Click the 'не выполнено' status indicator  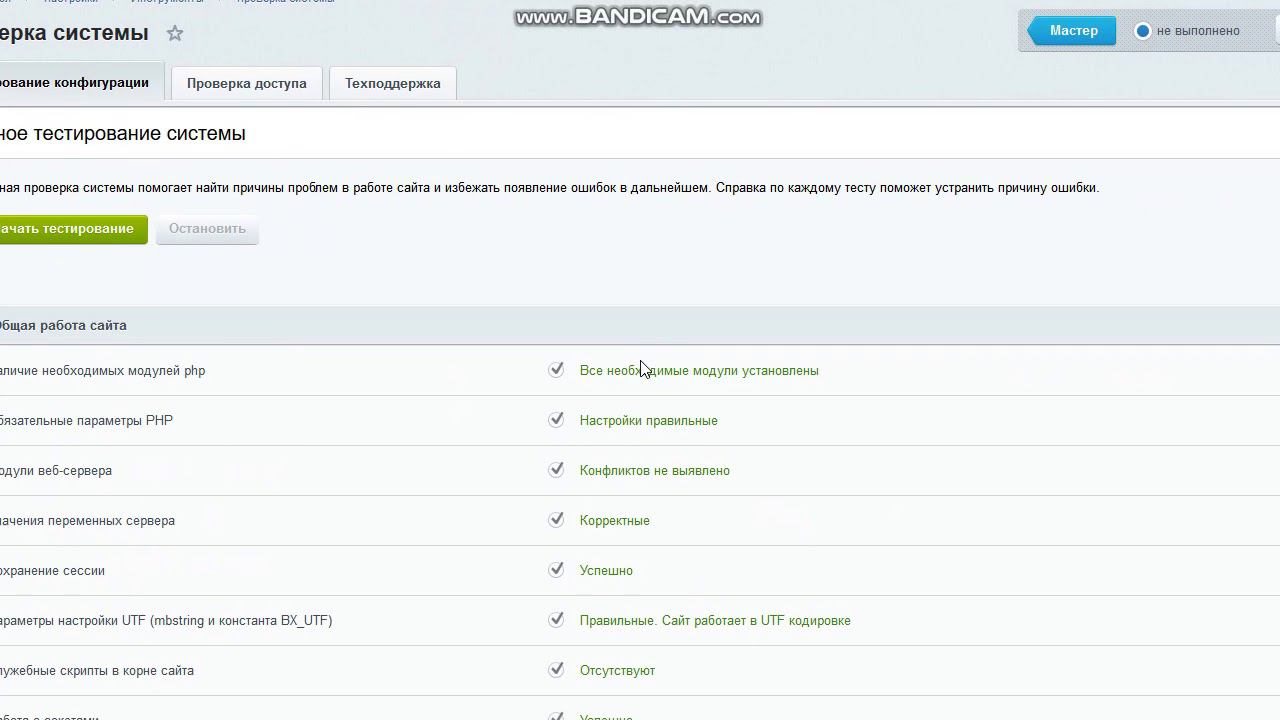point(1187,31)
